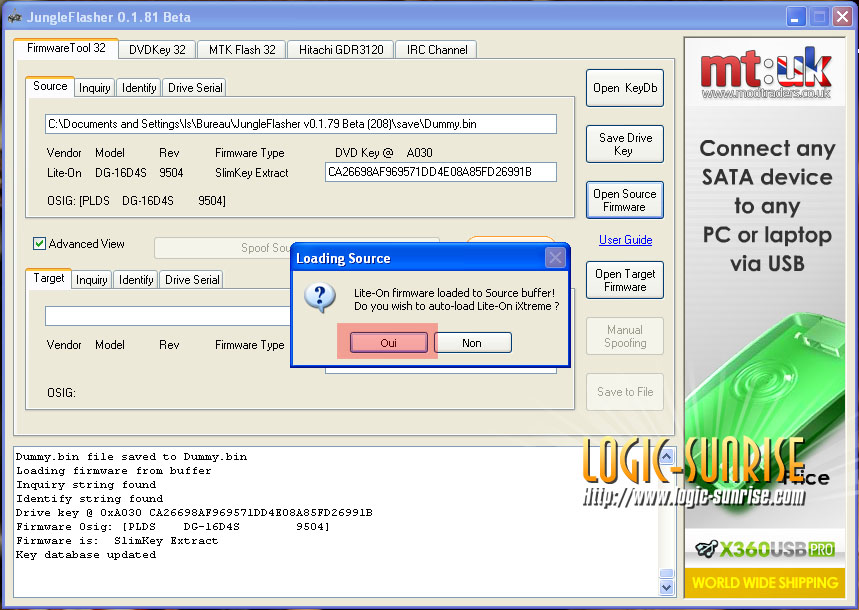Click the Save to File button
The width and height of the screenshot is (859, 610).
pos(625,392)
